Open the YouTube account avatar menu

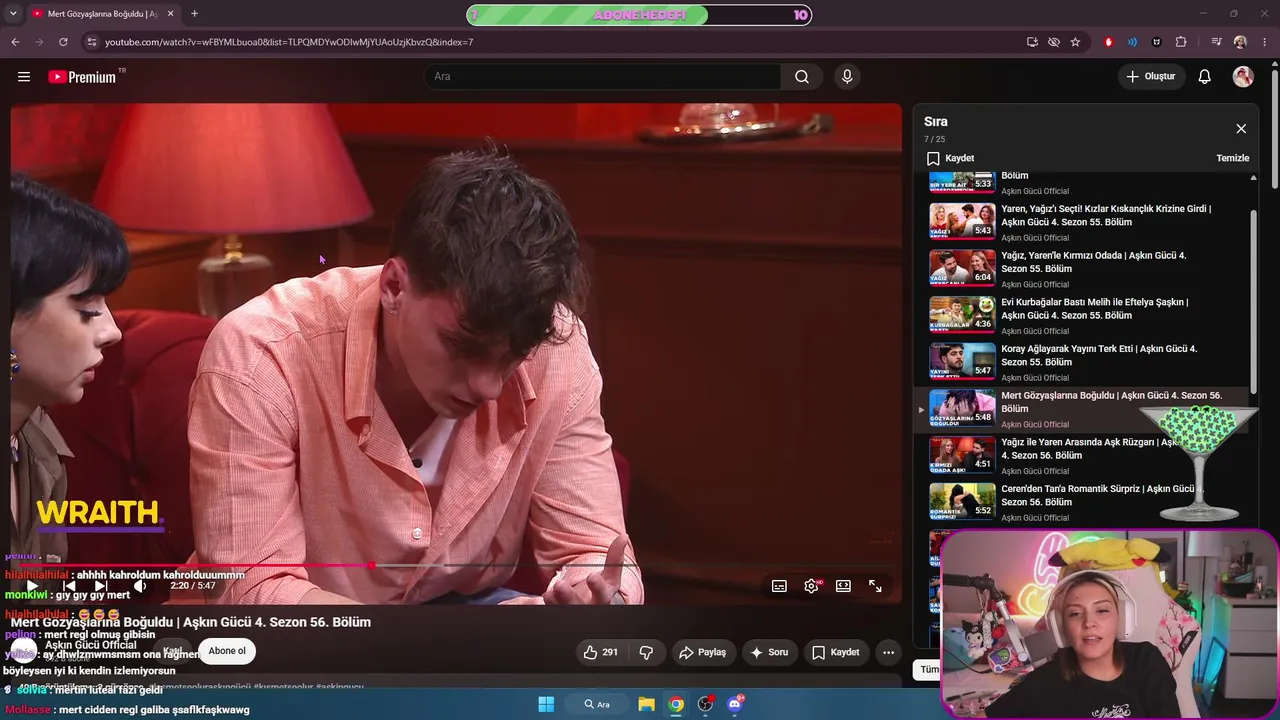click(x=1243, y=77)
